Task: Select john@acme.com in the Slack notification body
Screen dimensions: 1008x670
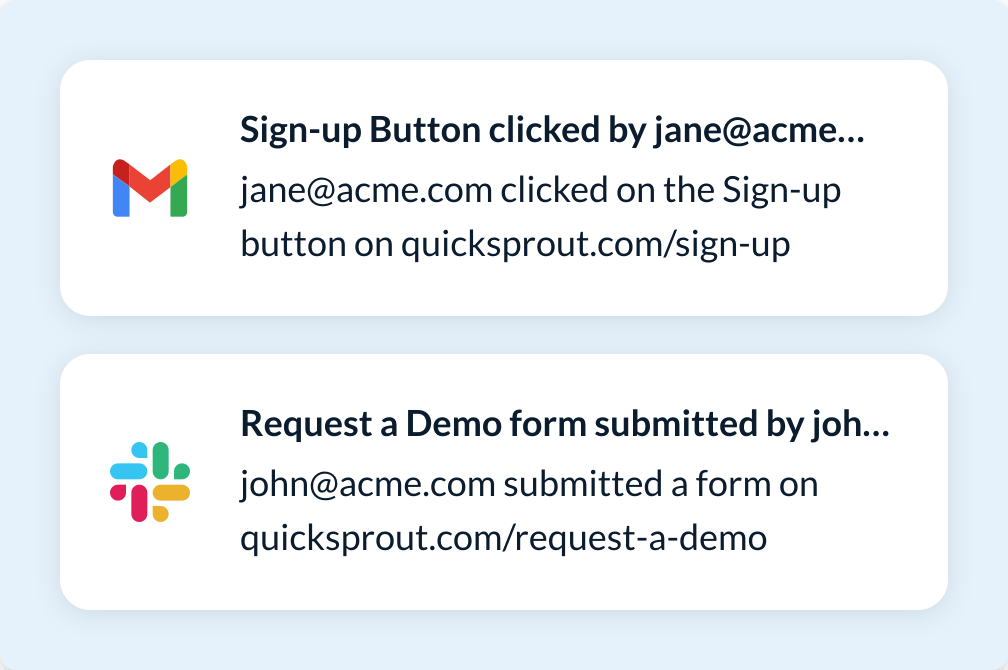Action: [x=368, y=485]
